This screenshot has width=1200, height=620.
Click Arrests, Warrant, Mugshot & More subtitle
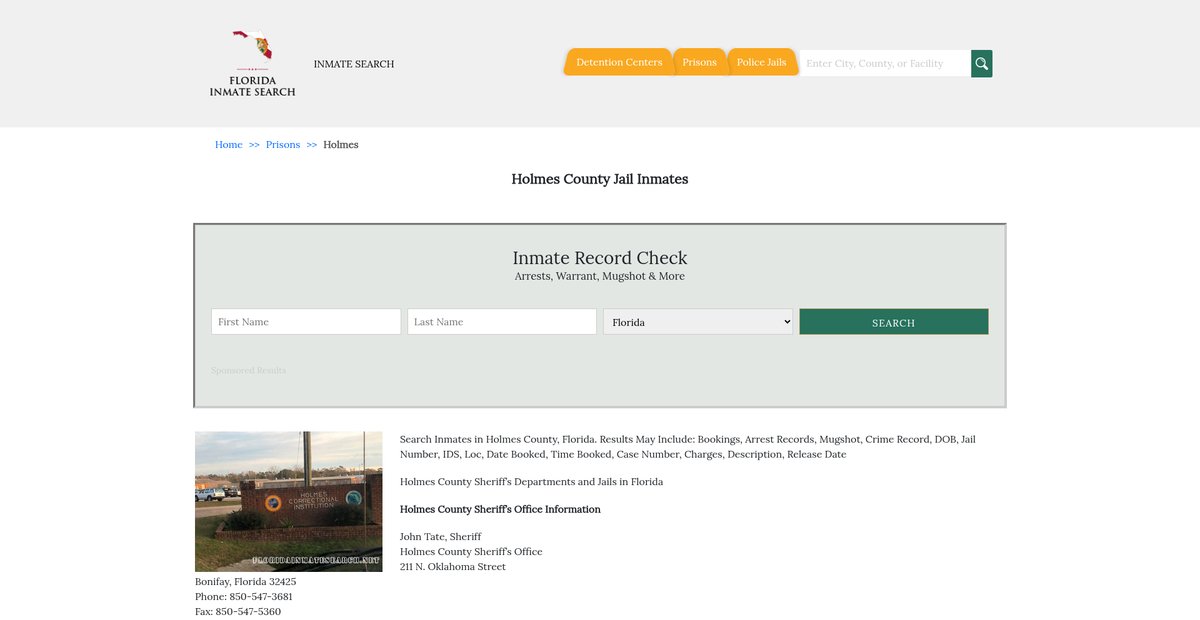click(x=600, y=276)
